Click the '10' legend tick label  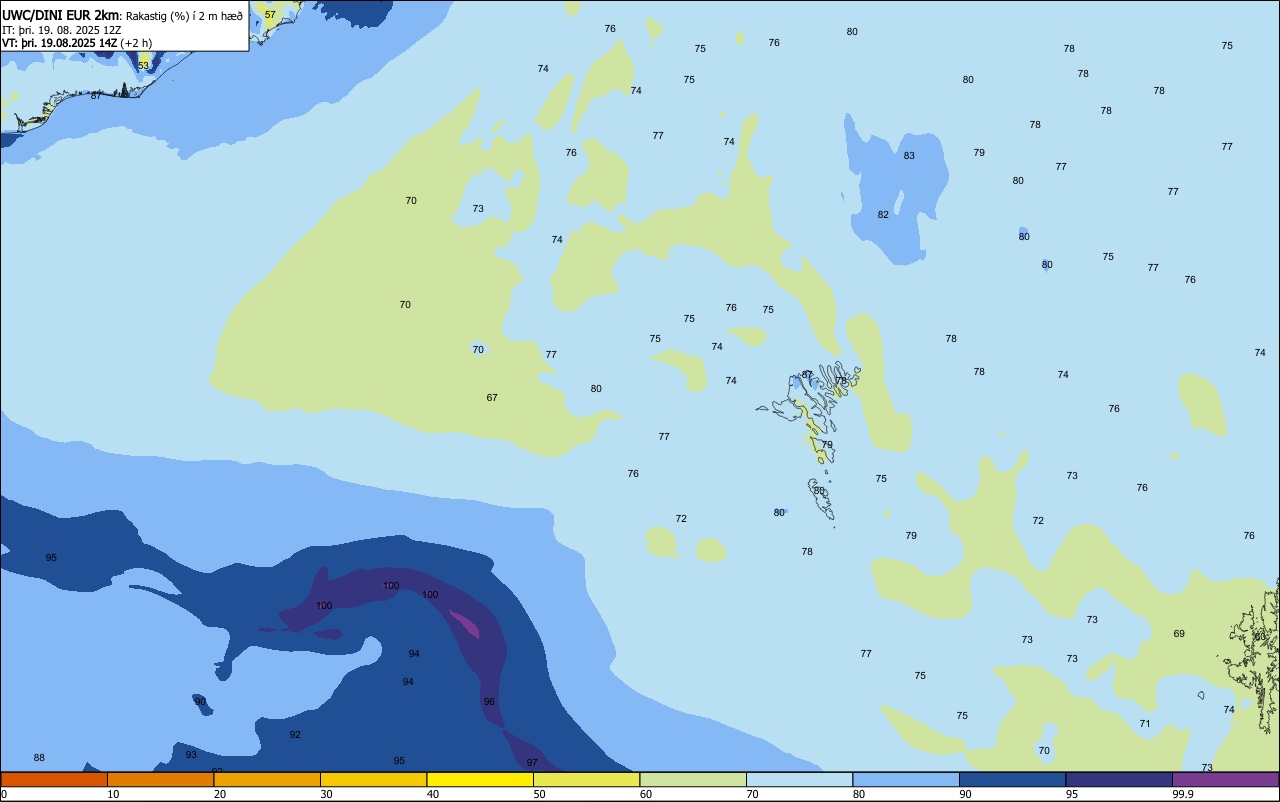point(113,794)
